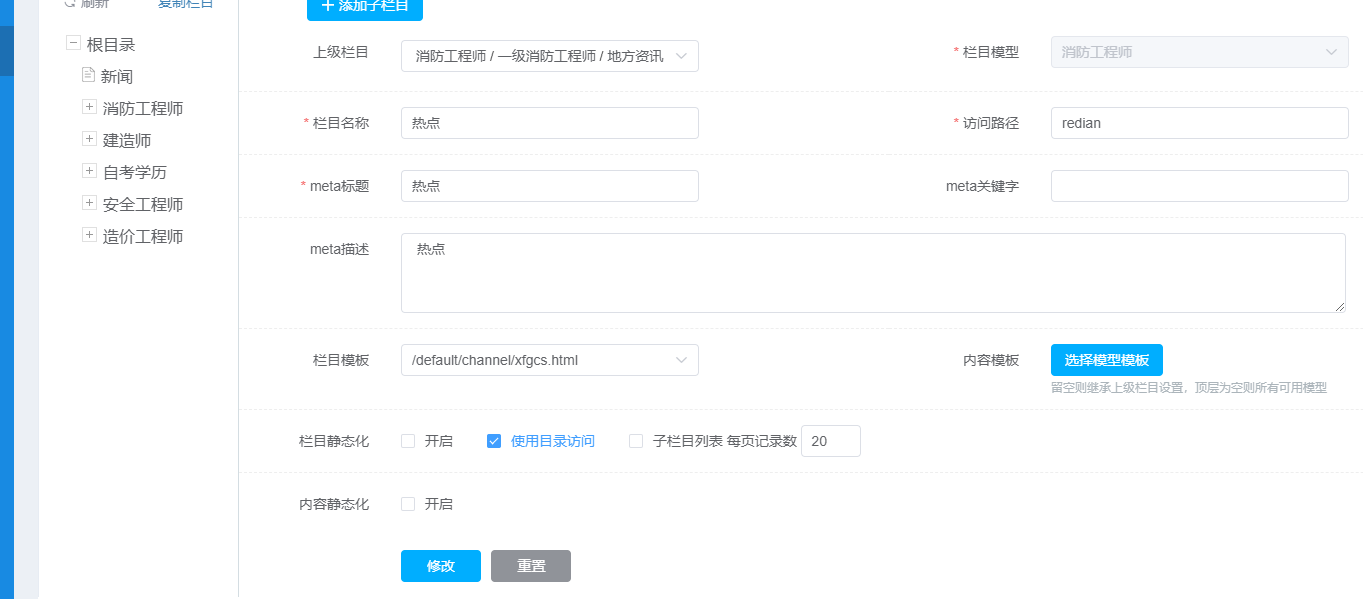Click the 每页记录数 number field
Screen dimensions: 1363x599
click(x=831, y=441)
